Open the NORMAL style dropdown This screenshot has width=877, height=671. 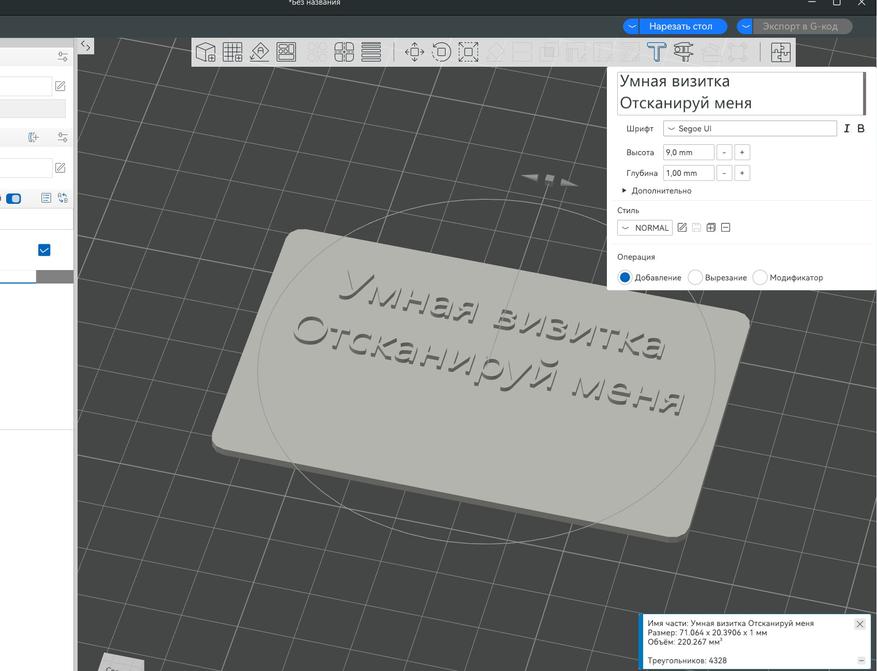(645, 228)
